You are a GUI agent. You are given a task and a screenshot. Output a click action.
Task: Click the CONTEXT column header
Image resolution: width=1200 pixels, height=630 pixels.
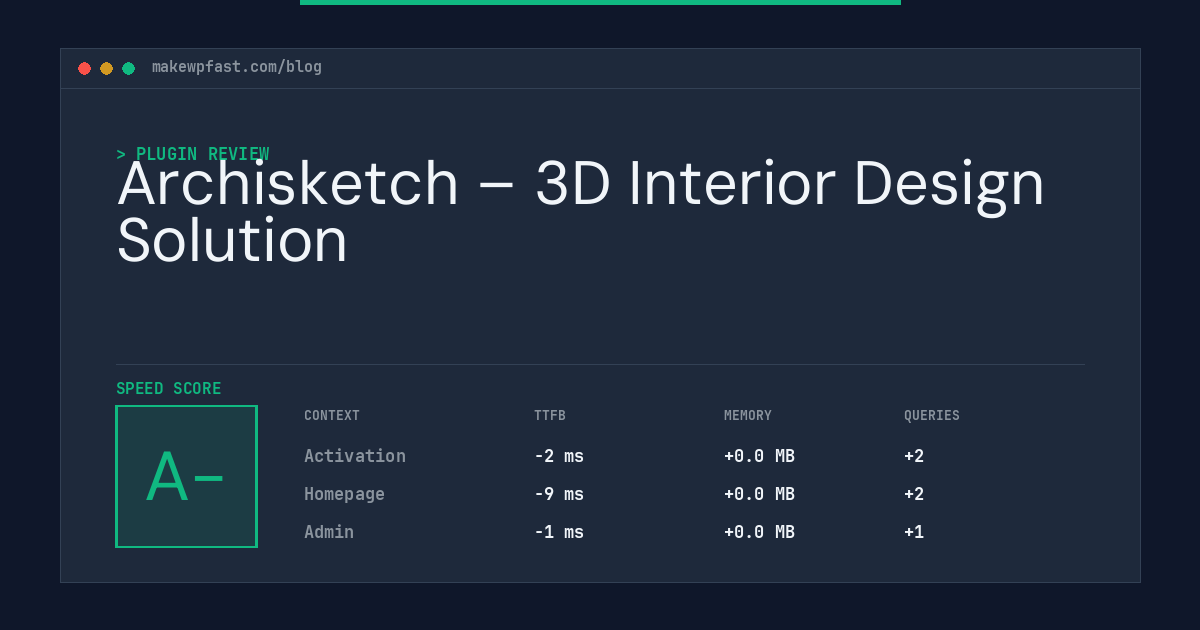[x=332, y=416]
